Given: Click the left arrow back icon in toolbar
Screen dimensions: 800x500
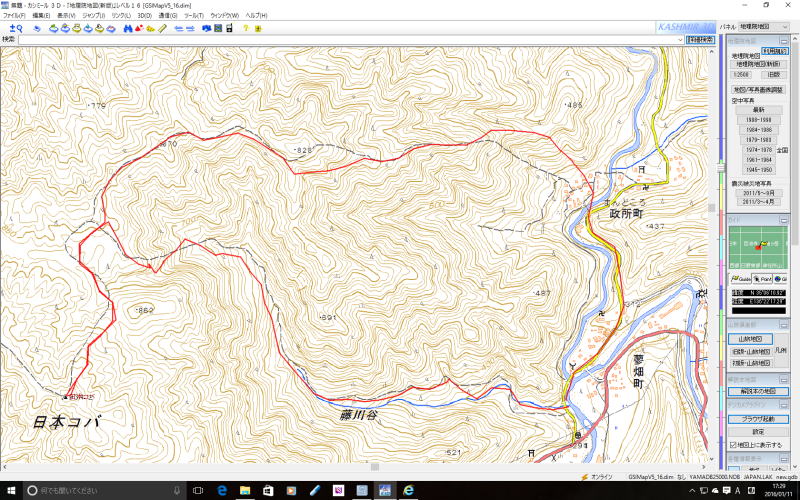Looking at the screenshot, I should point(177,28).
